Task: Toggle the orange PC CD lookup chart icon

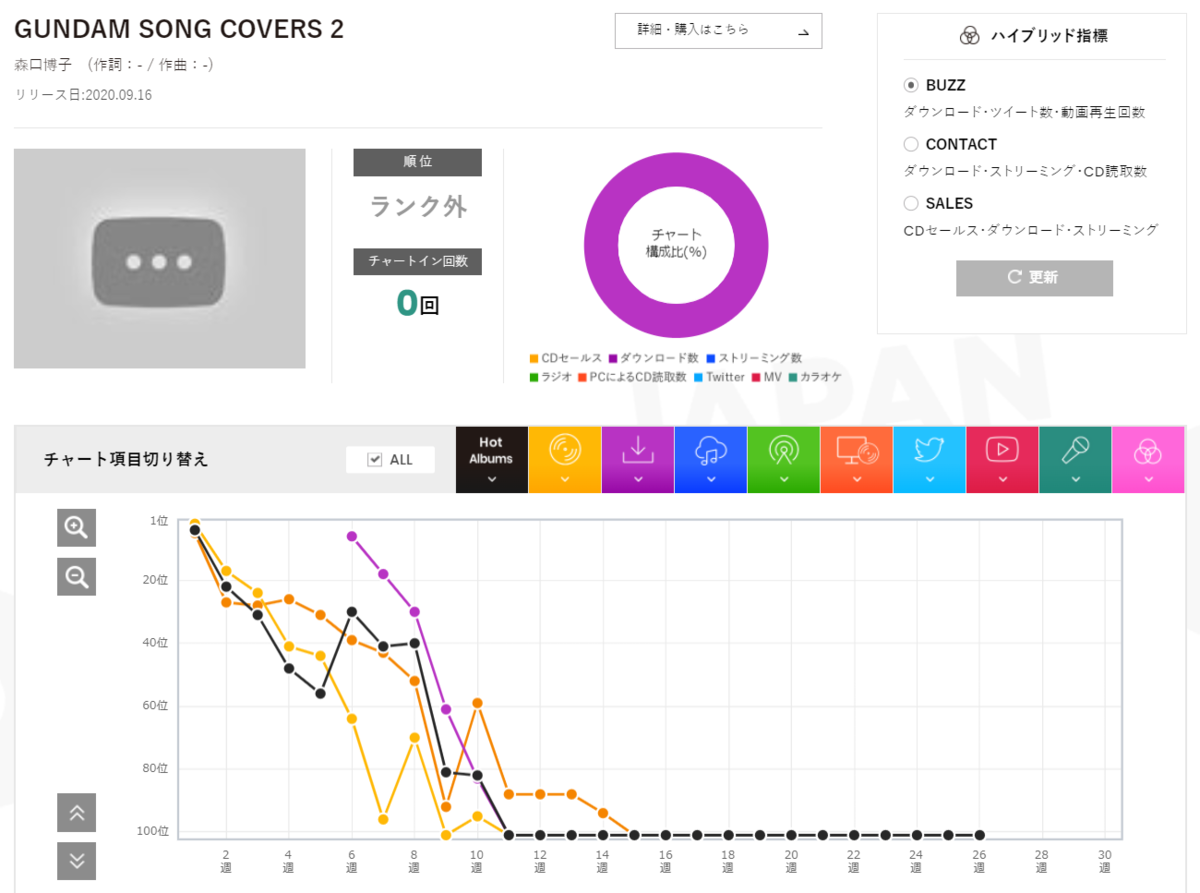Action: (x=857, y=451)
